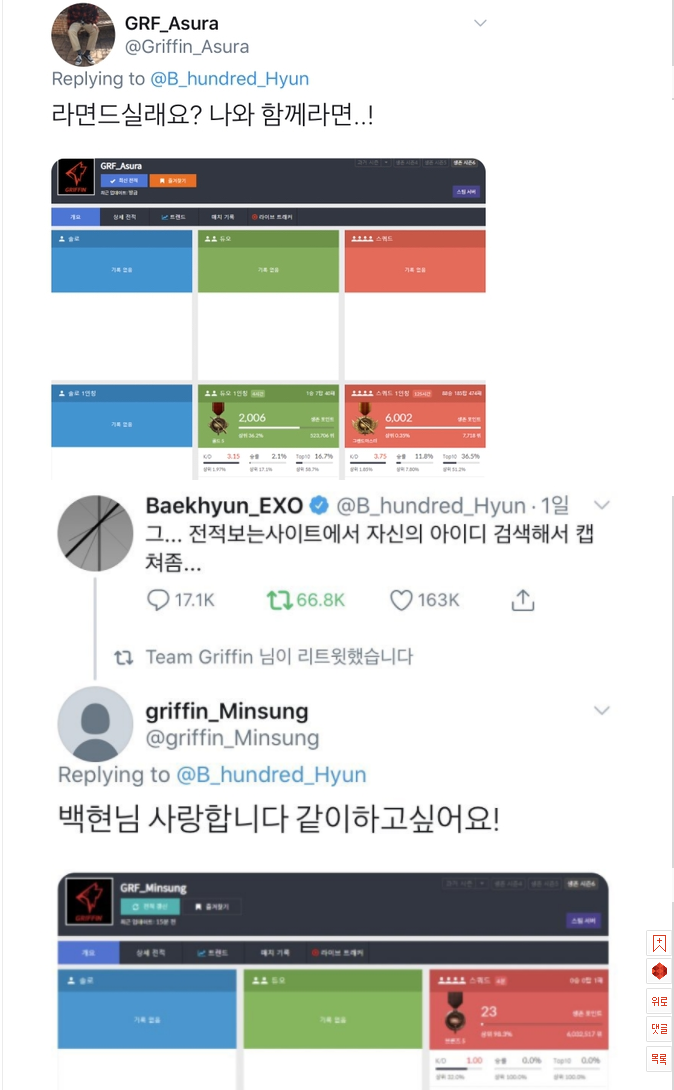Like Baekhyun_EXO's tweet via the heart icon
674x1090 pixels.
(x=401, y=600)
